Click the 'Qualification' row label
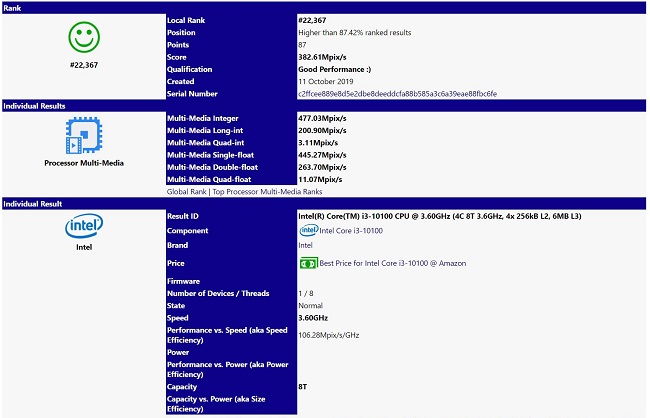Image resolution: width=650 pixels, height=418 pixels. 189,69
